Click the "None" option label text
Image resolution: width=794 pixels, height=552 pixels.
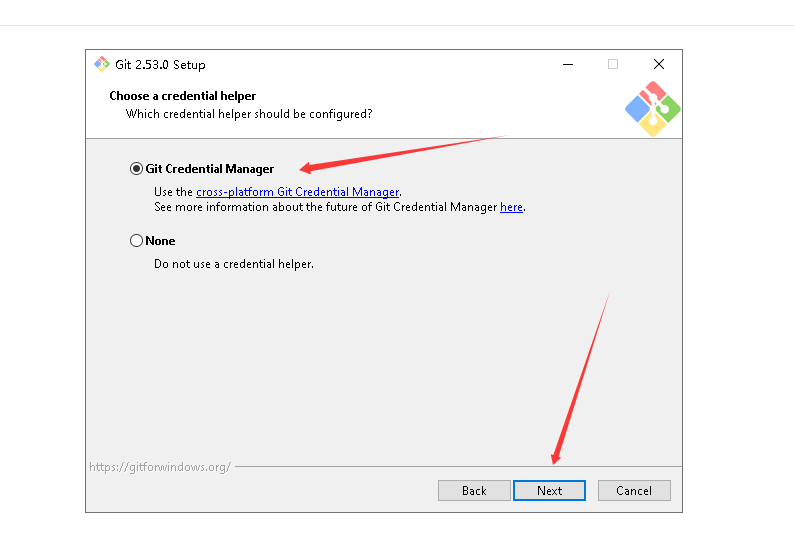[x=161, y=241]
